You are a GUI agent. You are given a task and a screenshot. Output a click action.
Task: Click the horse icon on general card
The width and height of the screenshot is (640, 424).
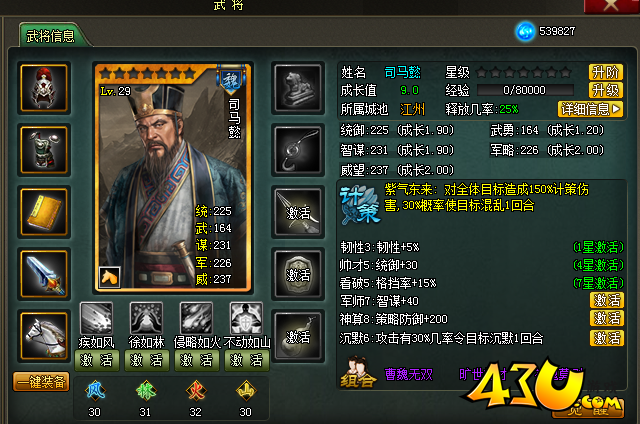109,277
